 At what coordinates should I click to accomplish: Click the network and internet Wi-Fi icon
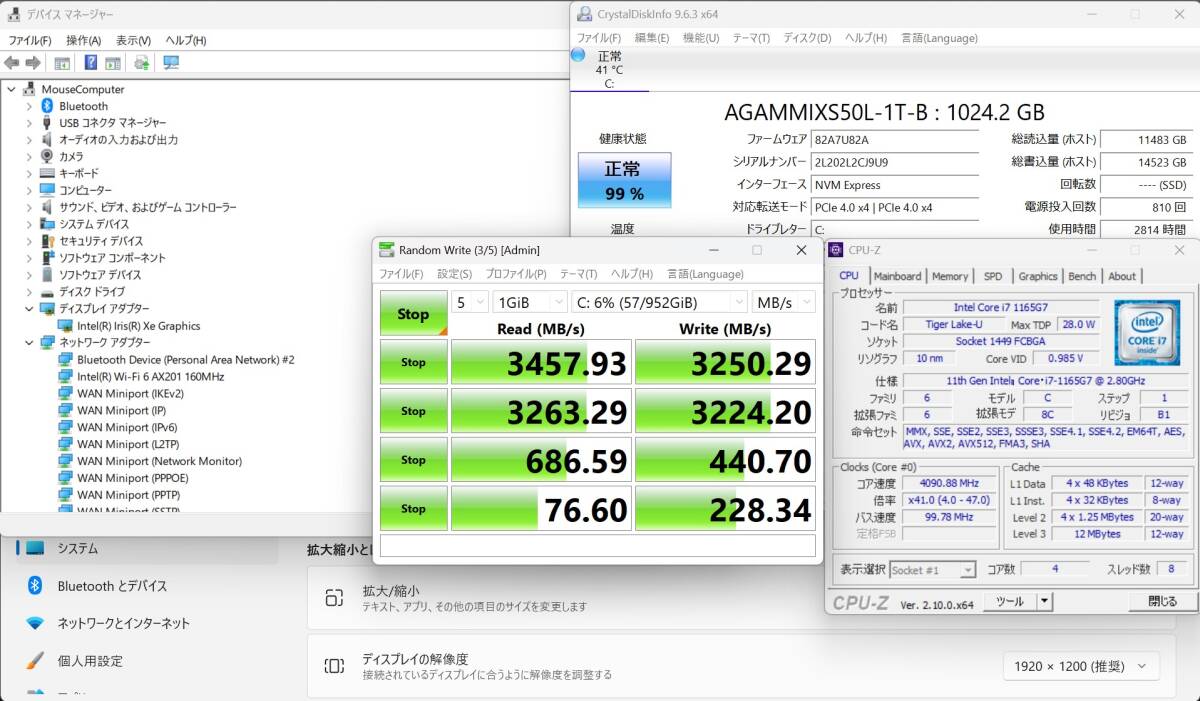point(35,623)
